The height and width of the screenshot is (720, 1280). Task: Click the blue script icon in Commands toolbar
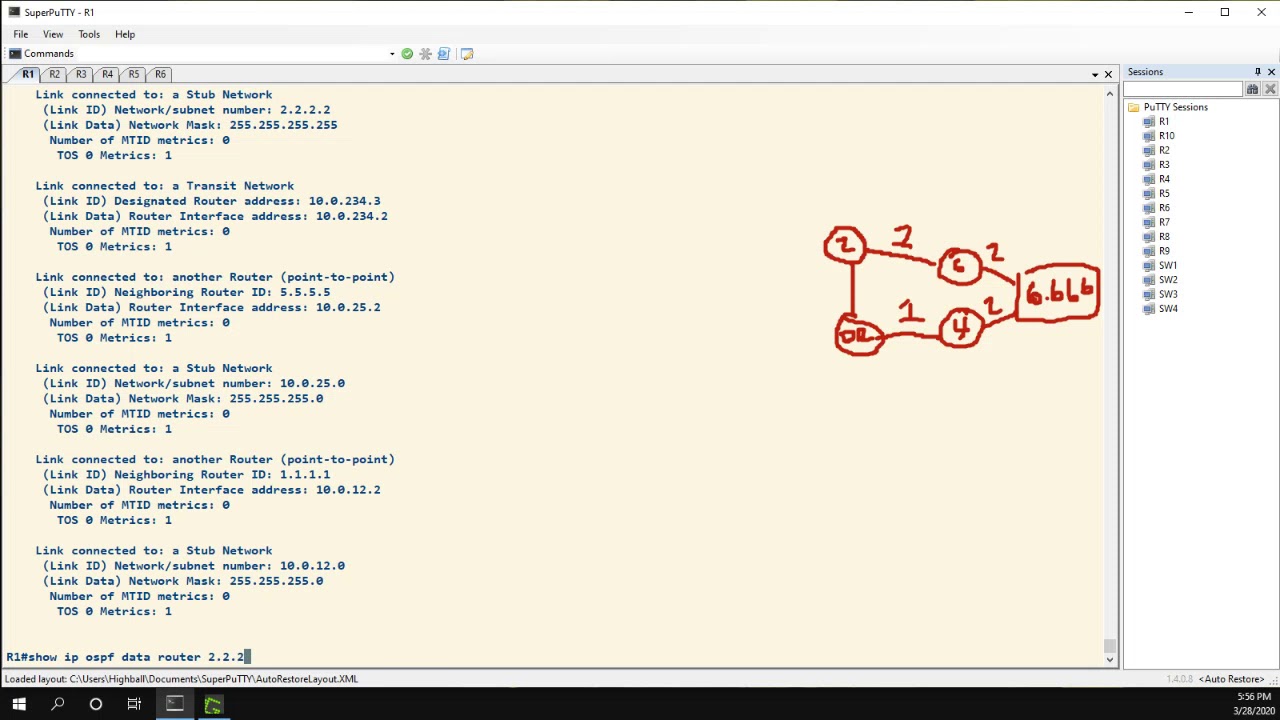pyautogui.click(x=444, y=54)
